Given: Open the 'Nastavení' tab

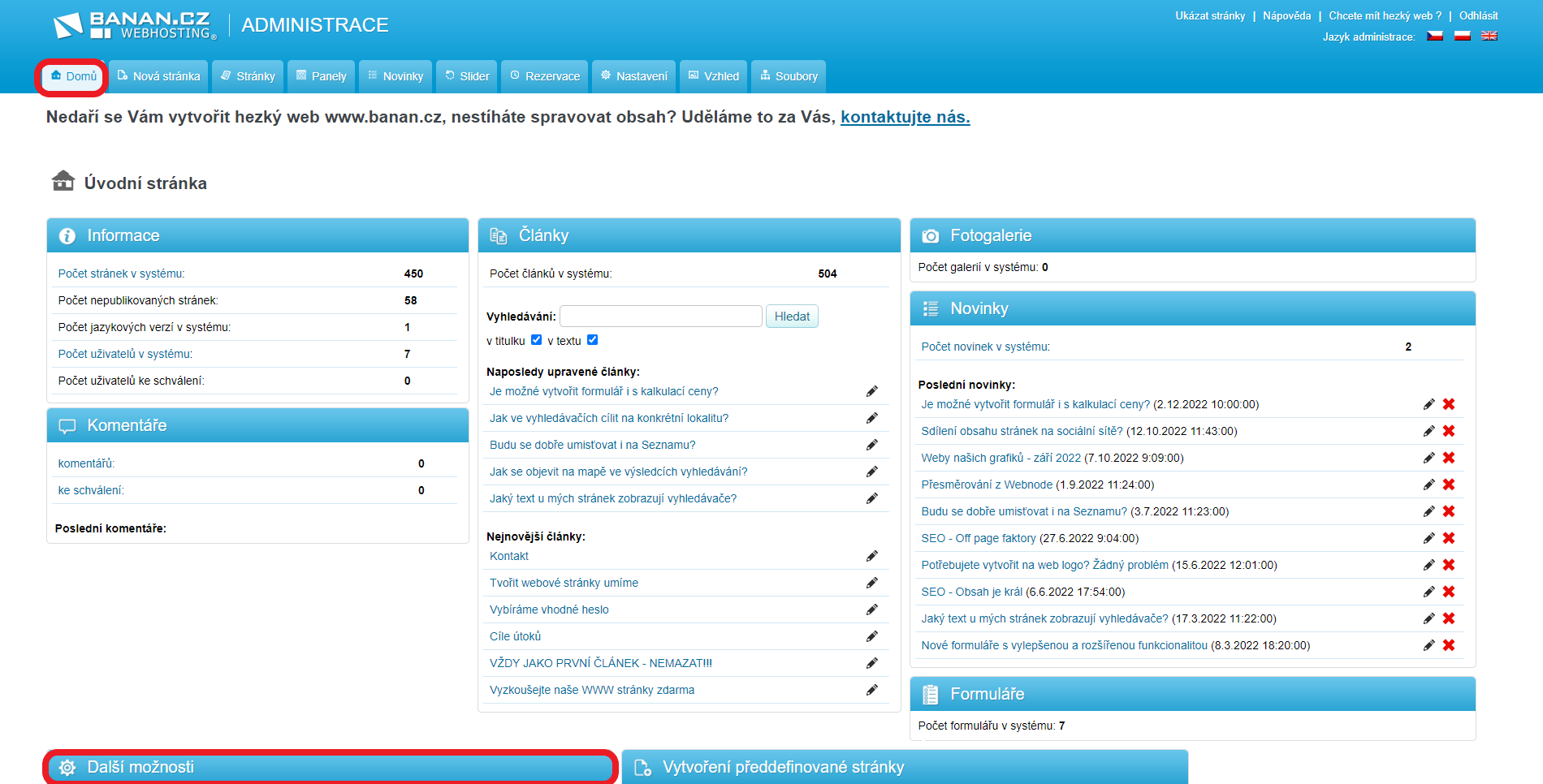Looking at the screenshot, I should pyautogui.click(x=633, y=76).
